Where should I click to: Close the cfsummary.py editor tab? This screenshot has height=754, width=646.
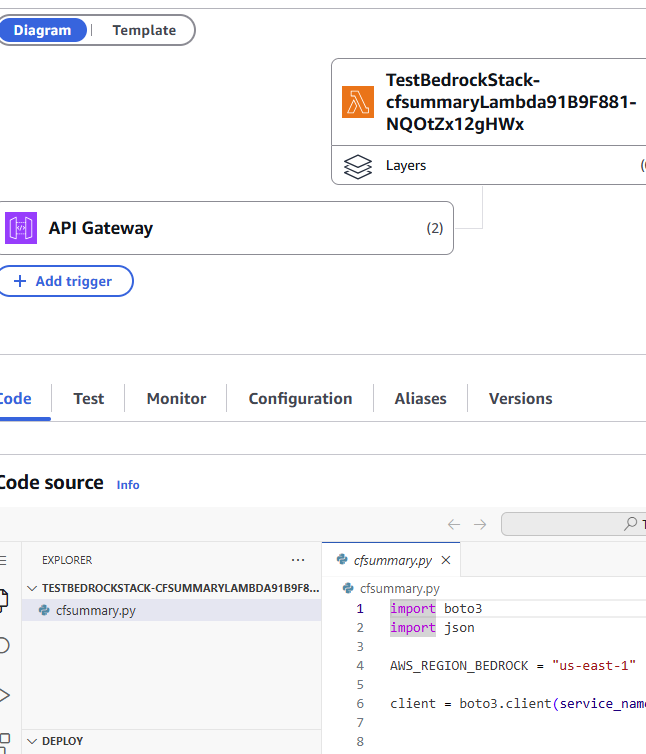click(x=446, y=560)
